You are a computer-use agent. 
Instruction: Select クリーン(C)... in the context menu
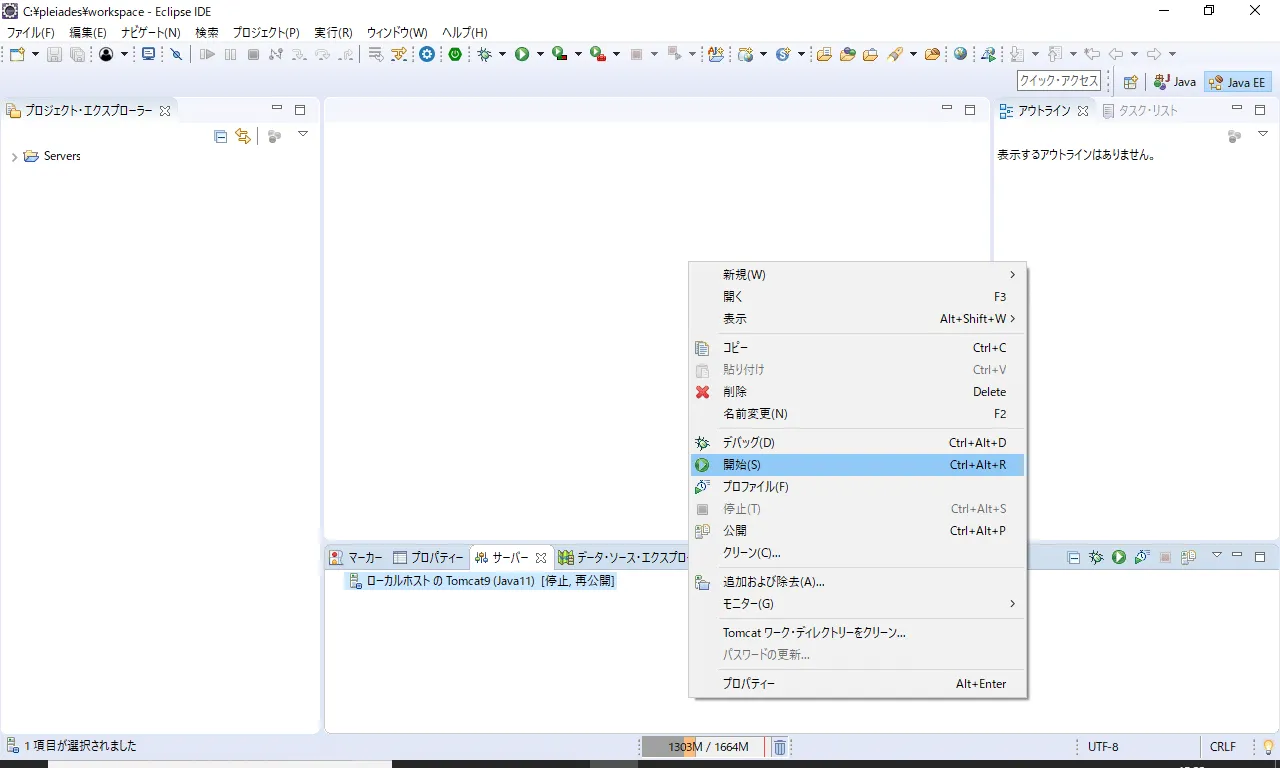(858, 553)
